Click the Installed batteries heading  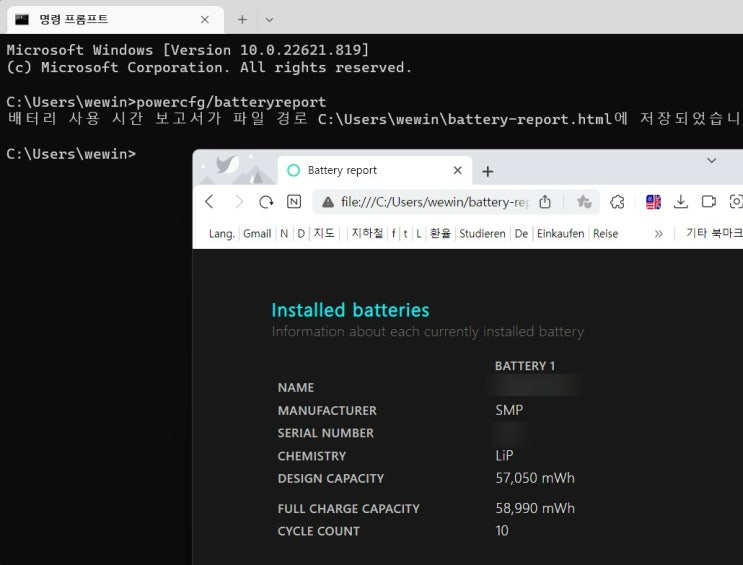(350, 310)
